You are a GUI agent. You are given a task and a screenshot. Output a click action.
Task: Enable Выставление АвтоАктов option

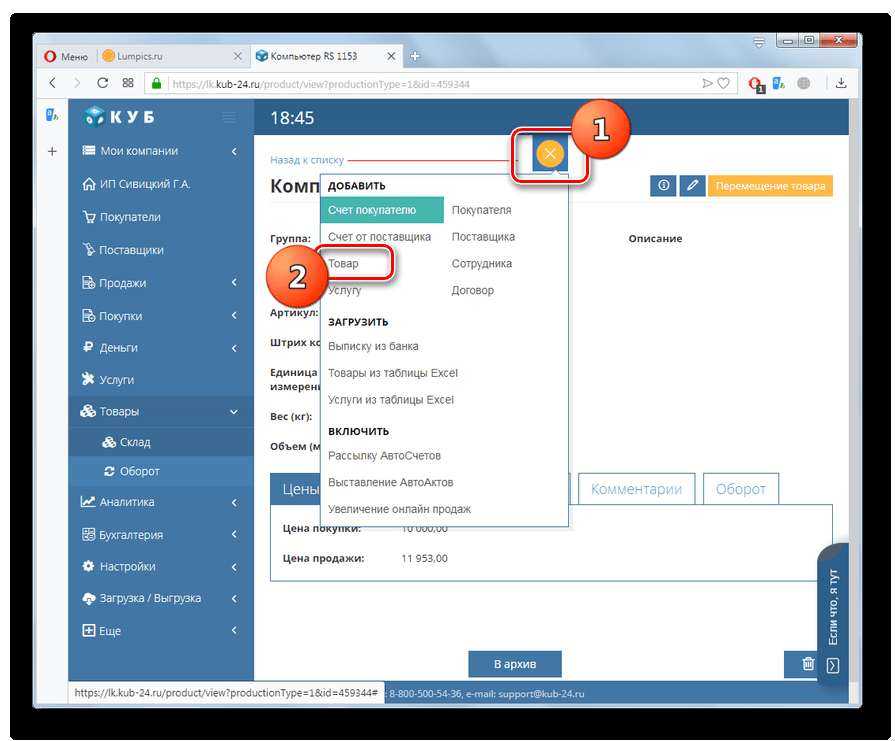[x=390, y=482]
